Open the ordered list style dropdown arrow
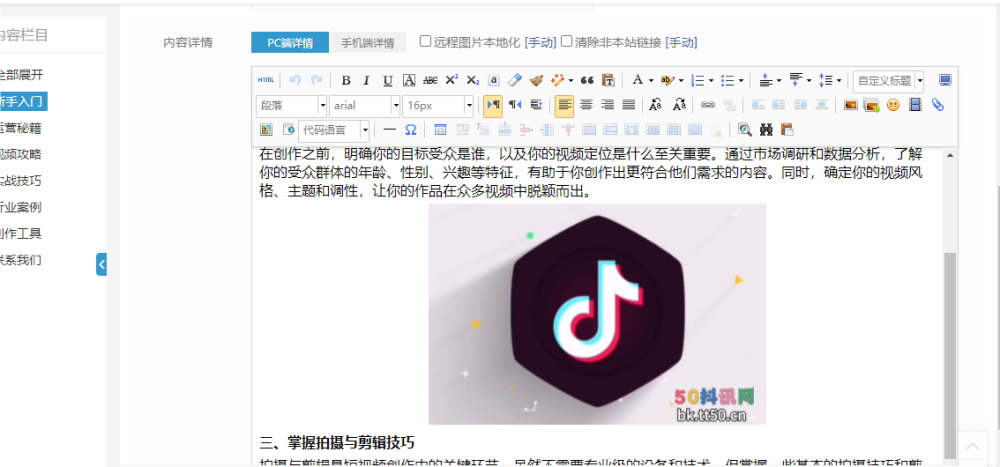 711,80
